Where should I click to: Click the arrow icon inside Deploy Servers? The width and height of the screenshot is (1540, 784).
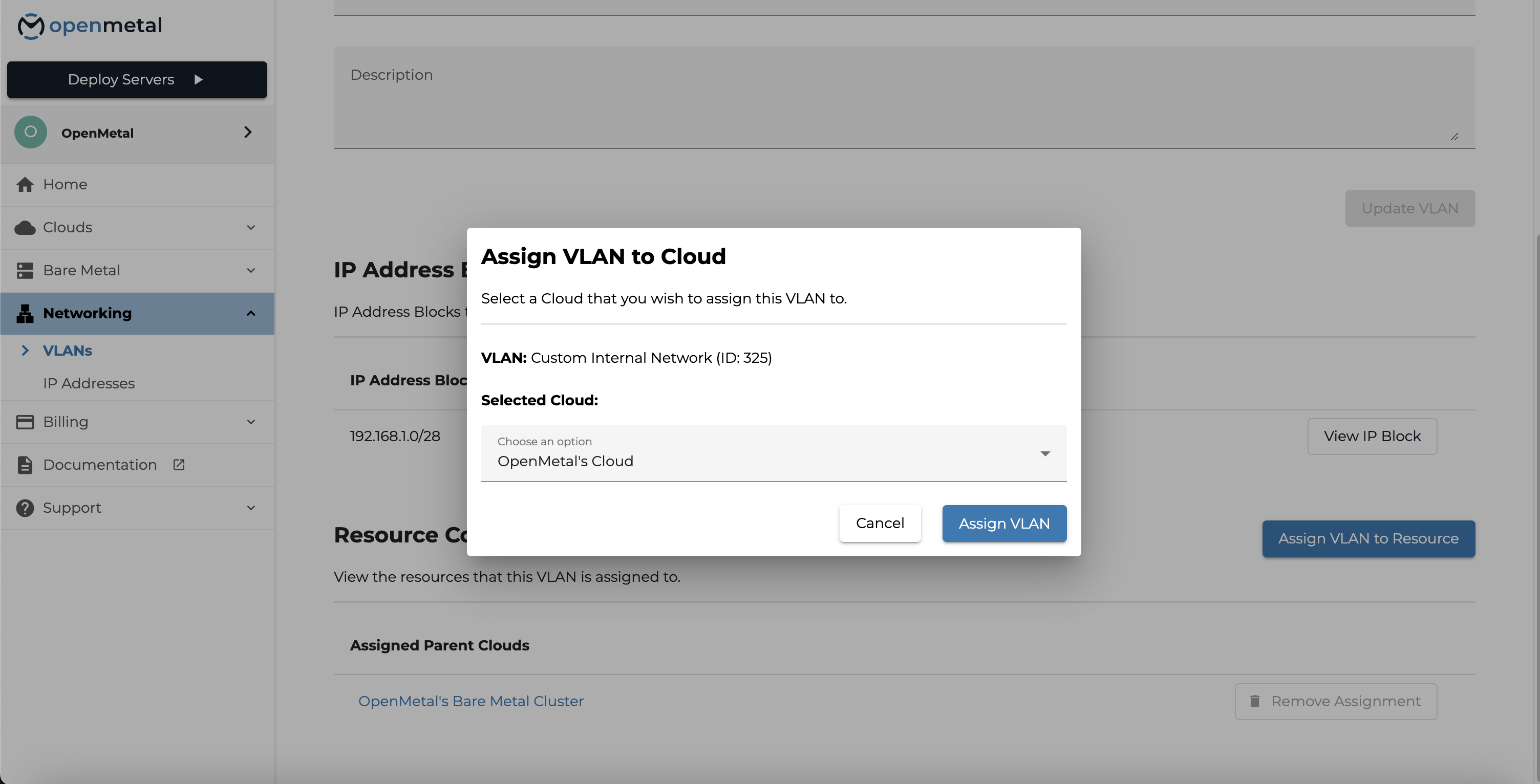coord(199,79)
